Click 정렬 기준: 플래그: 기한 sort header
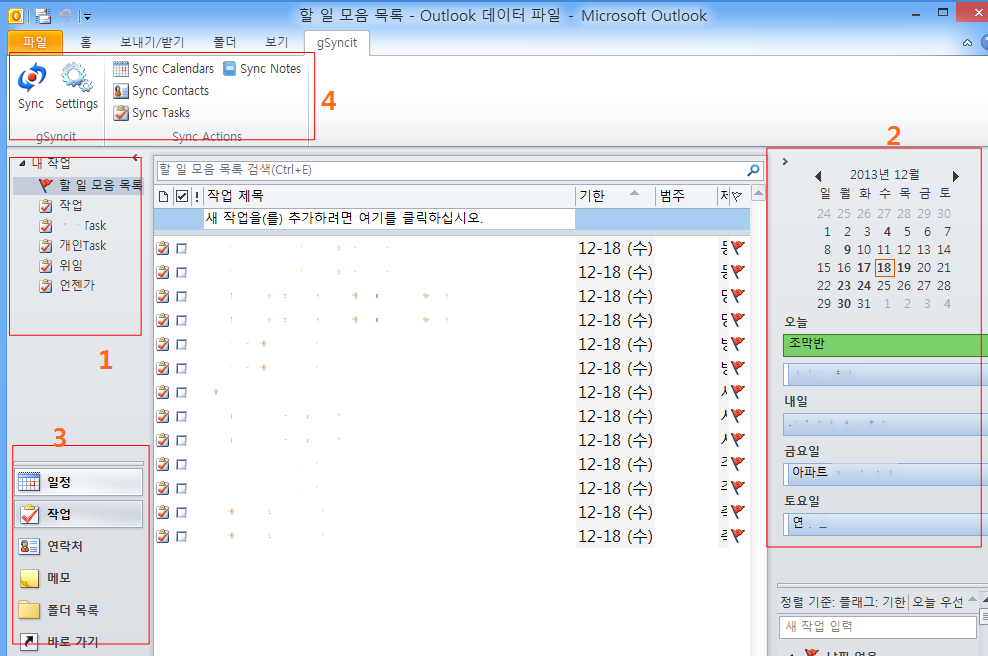Screen dimensions: 988x656 pyautogui.click(x=842, y=602)
